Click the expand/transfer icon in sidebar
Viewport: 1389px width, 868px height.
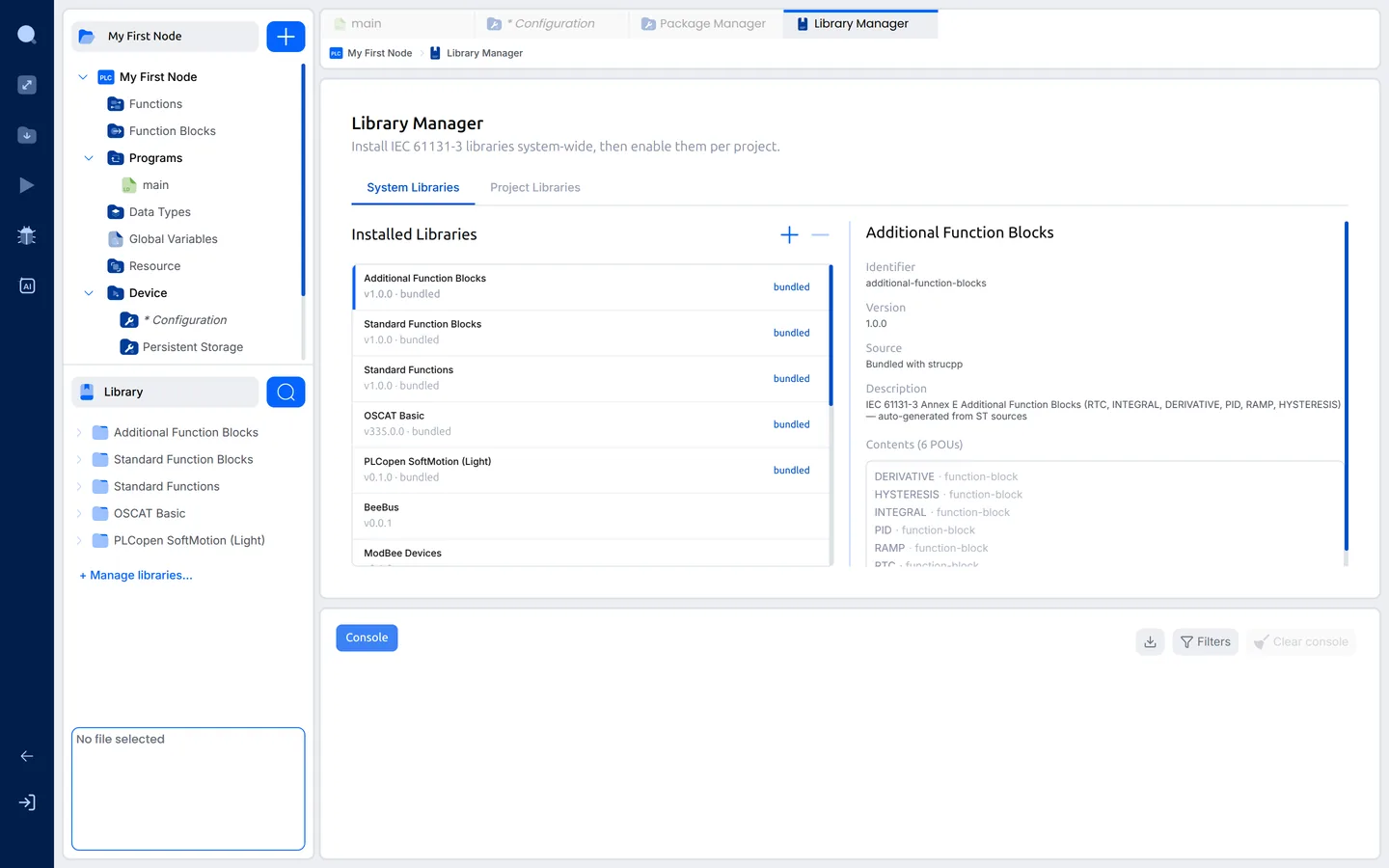tap(27, 85)
